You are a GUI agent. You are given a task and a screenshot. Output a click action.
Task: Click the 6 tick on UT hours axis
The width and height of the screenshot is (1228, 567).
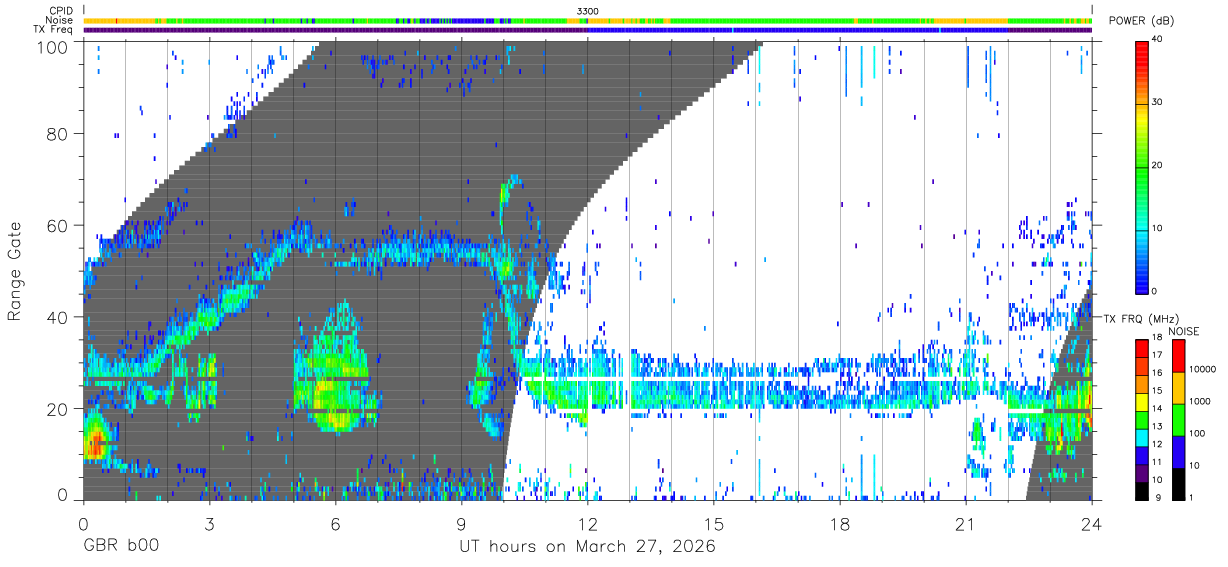335,522
